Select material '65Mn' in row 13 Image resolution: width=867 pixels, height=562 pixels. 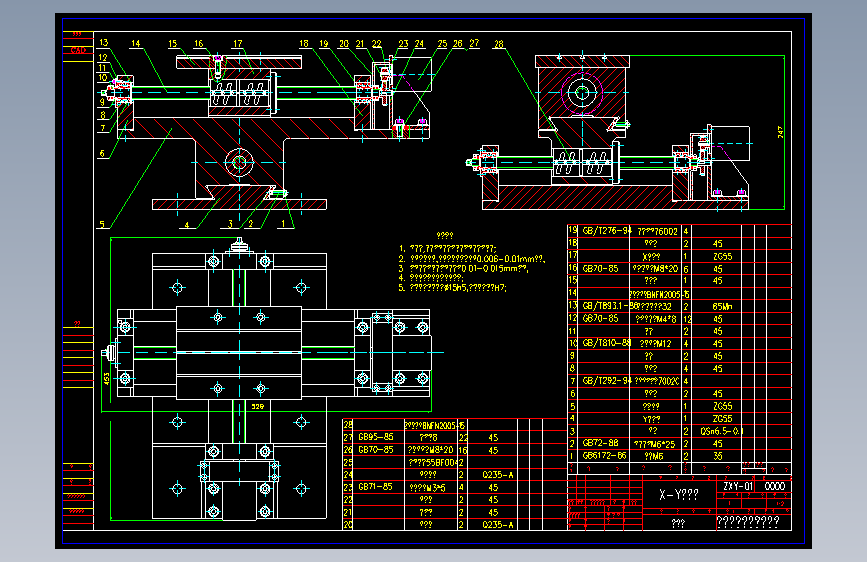pyautogui.click(x=722, y=306)
